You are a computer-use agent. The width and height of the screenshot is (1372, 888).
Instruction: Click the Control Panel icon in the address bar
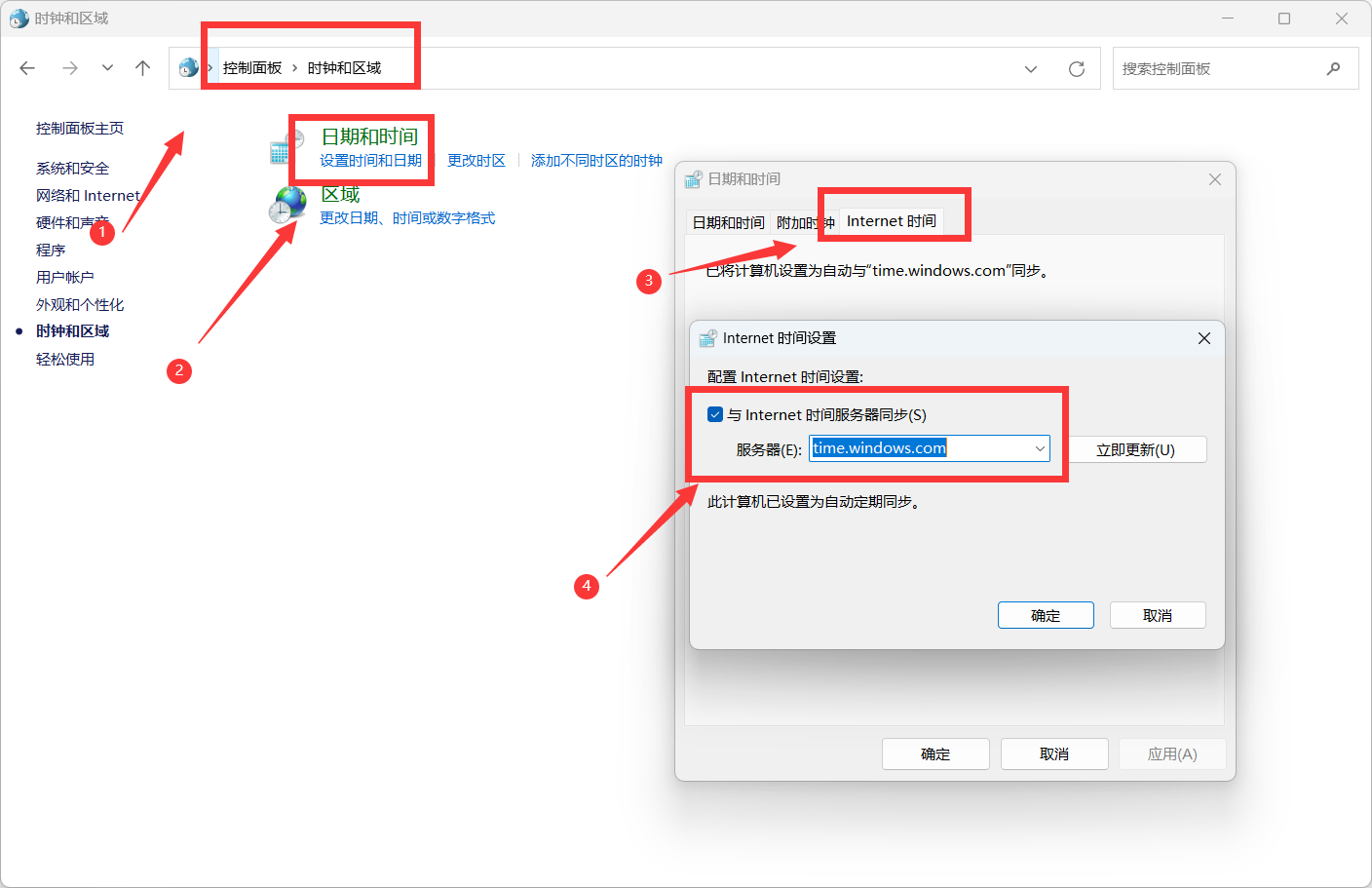pos(189,67)
